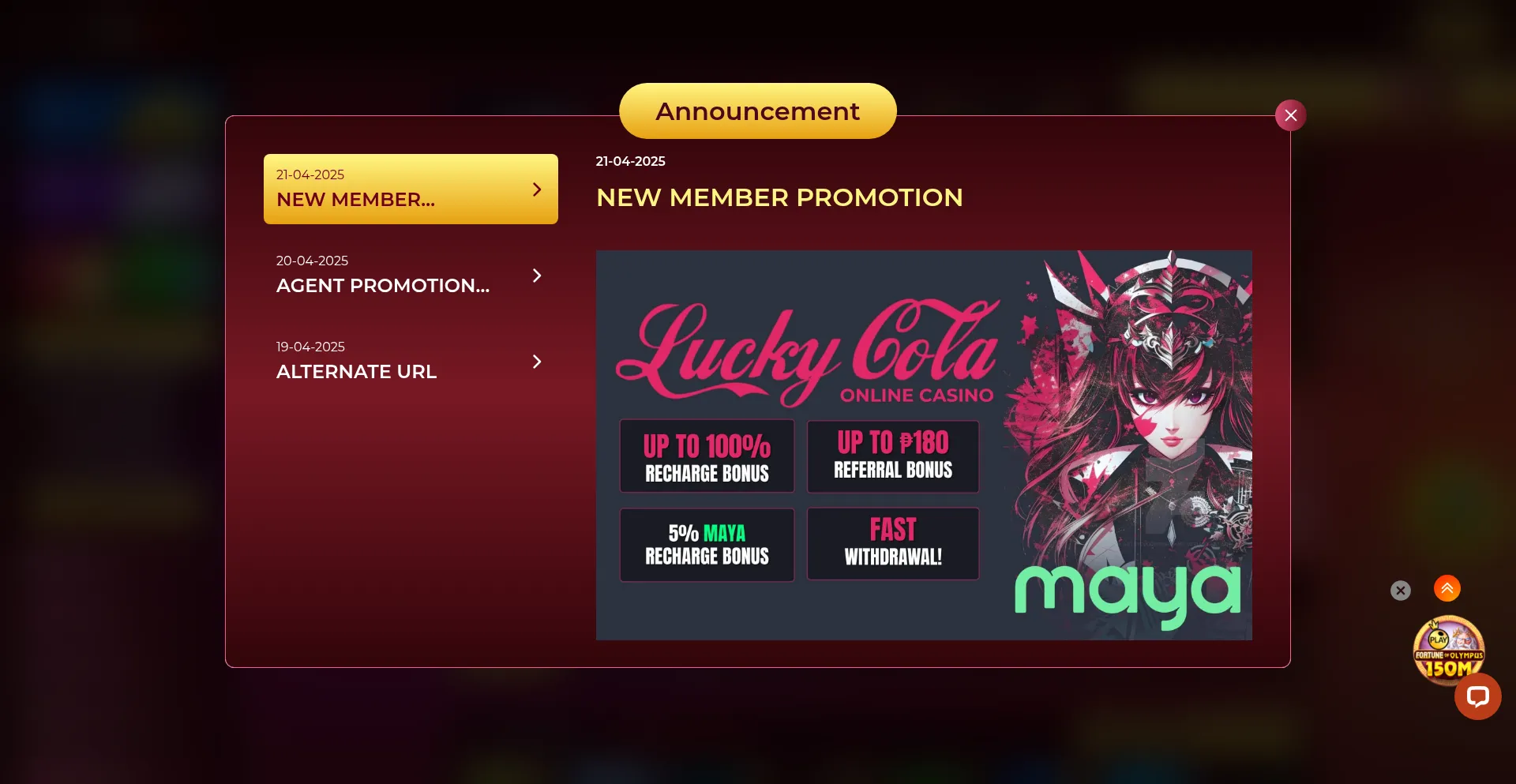Screen dimensions: 1516x784
Task: Click the Fast Withdrawal tile
Action: click(893, 544)
